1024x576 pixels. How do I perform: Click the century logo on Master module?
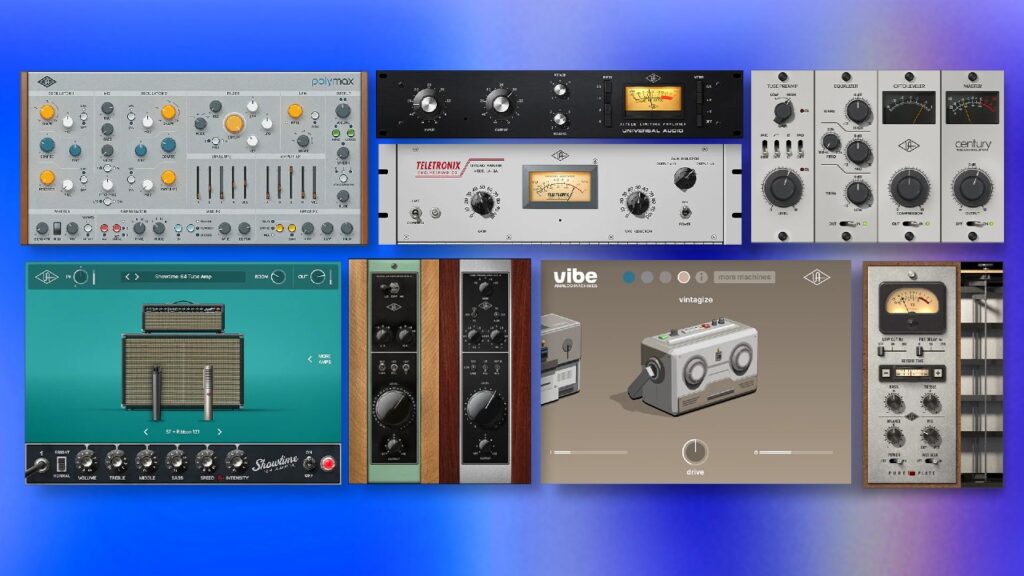(x=973, y=144)
